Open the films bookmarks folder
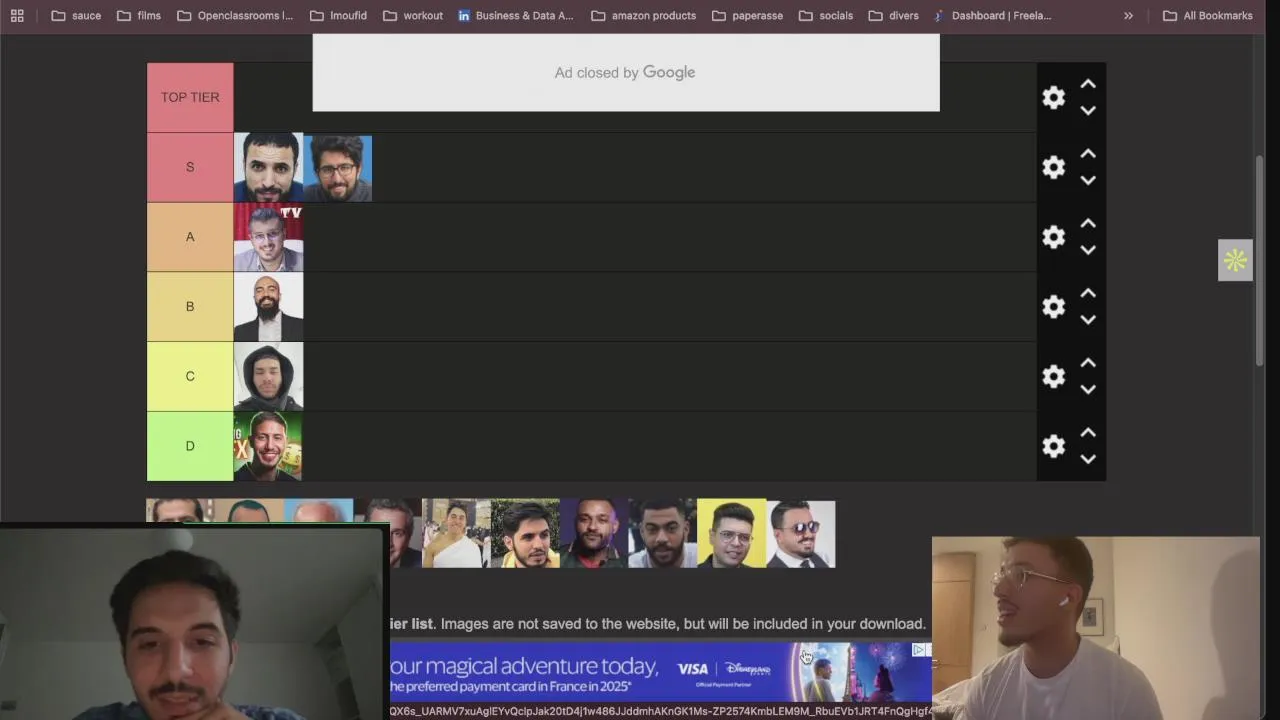 (139, 15)
